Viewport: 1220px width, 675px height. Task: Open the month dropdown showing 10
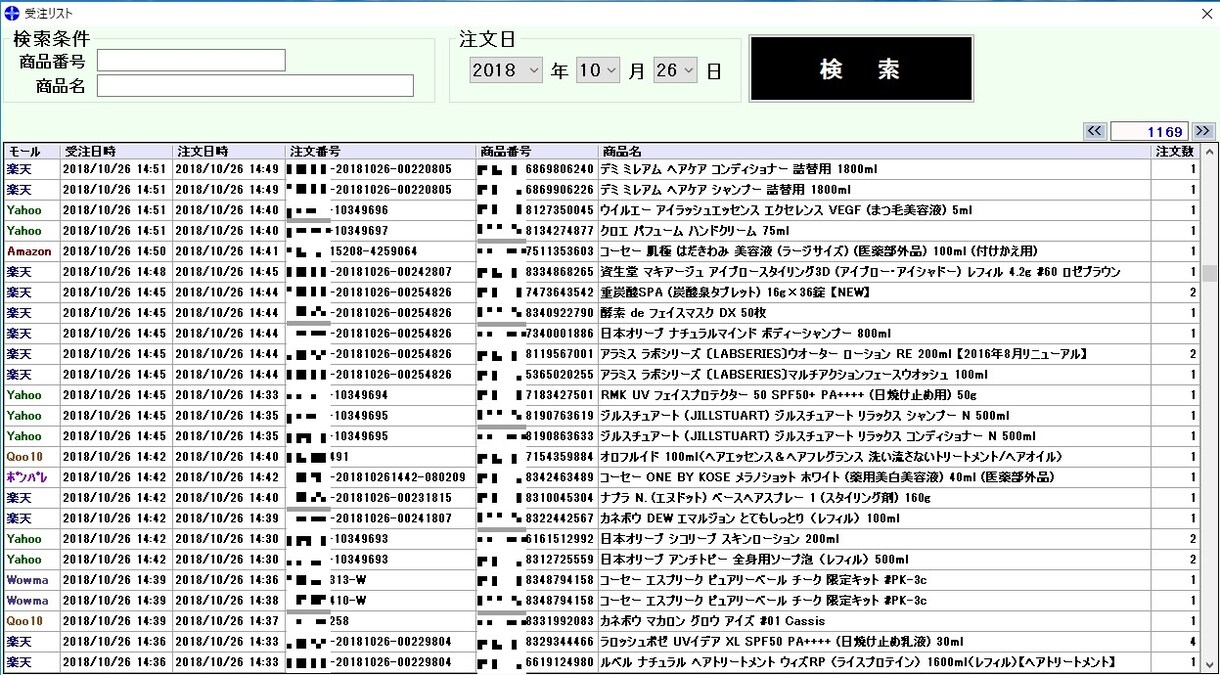click(597, 71)
